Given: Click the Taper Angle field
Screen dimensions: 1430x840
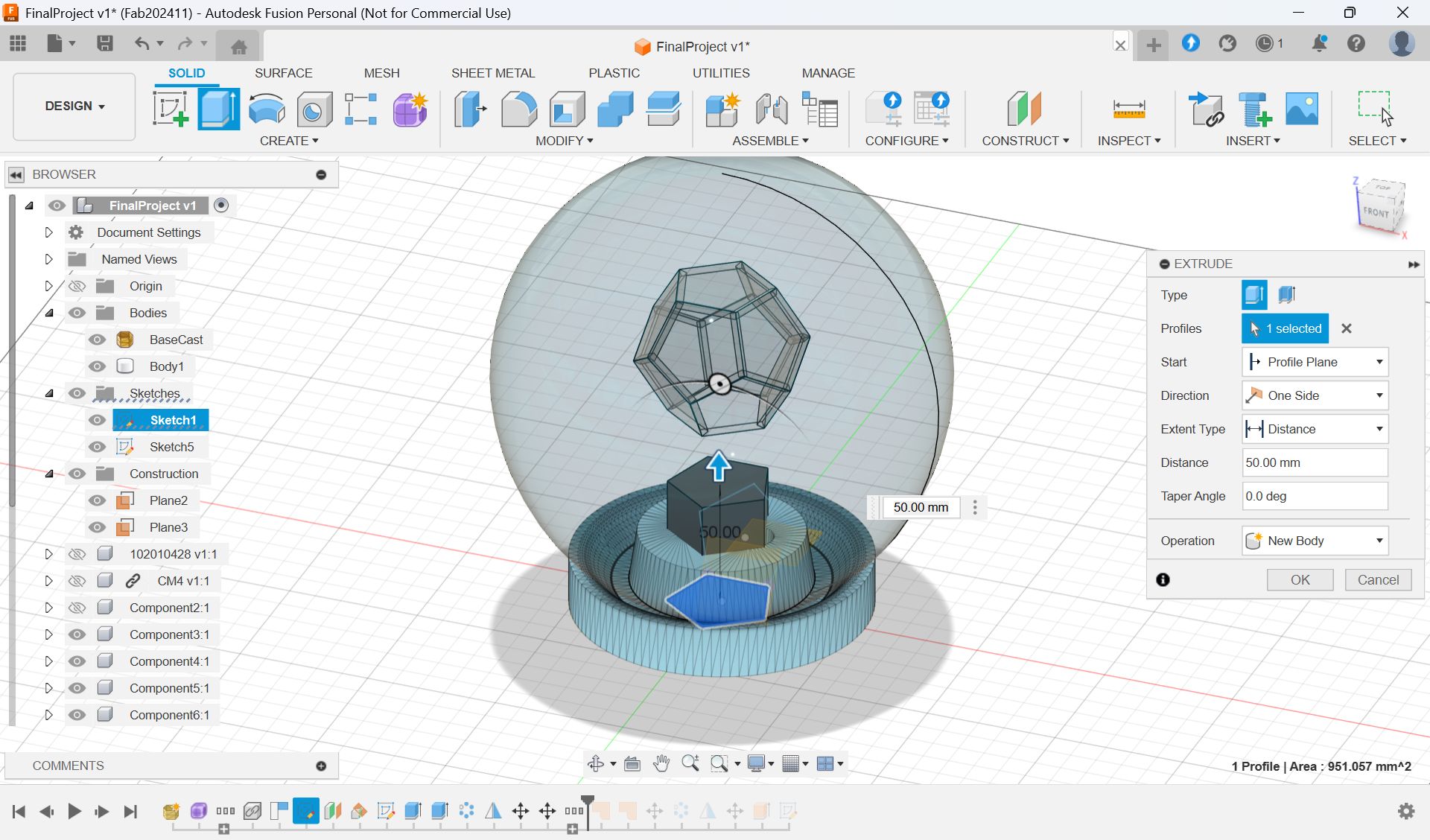Looking at the screenshot, I should (1315, 496).
